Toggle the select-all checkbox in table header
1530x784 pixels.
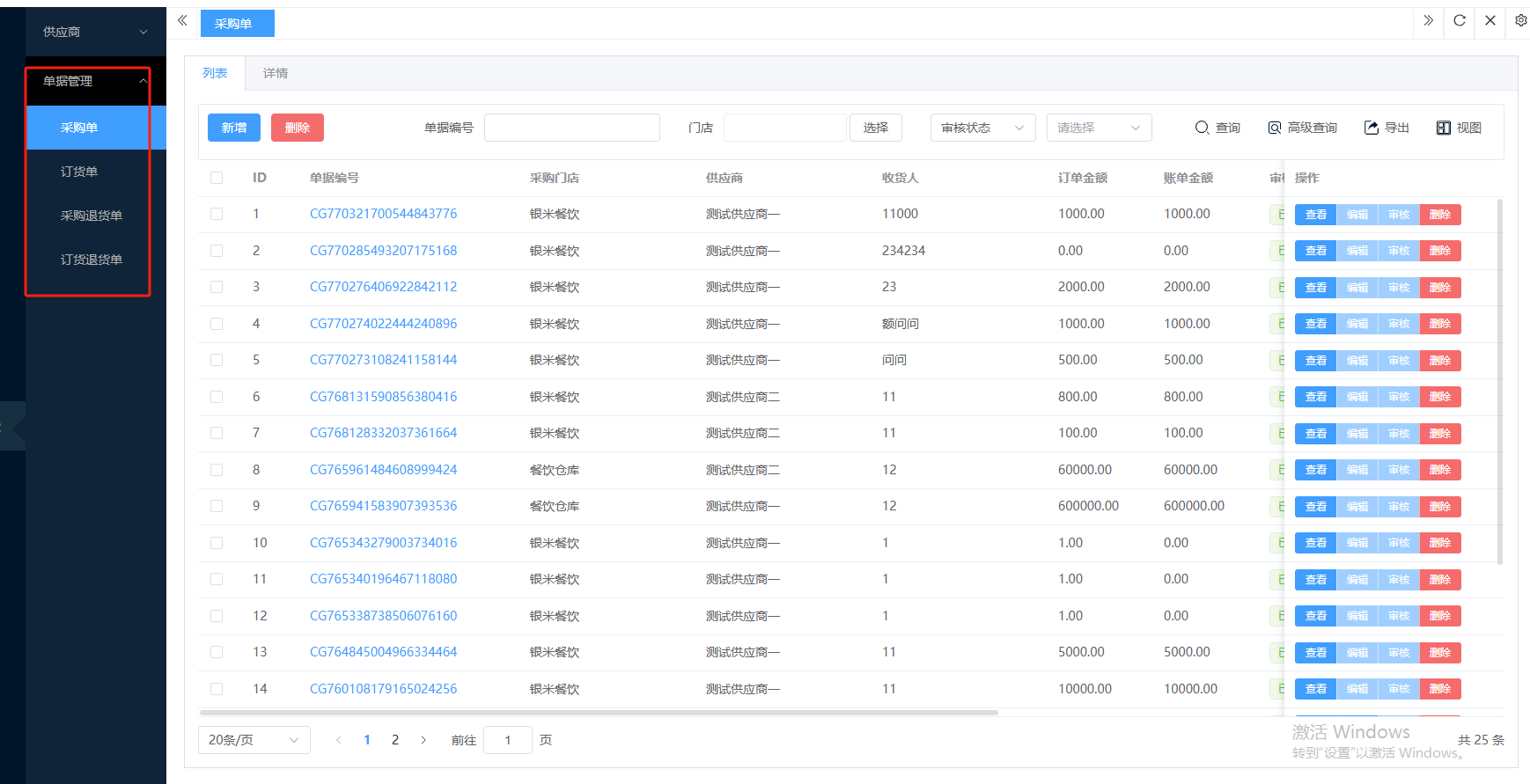217,178
